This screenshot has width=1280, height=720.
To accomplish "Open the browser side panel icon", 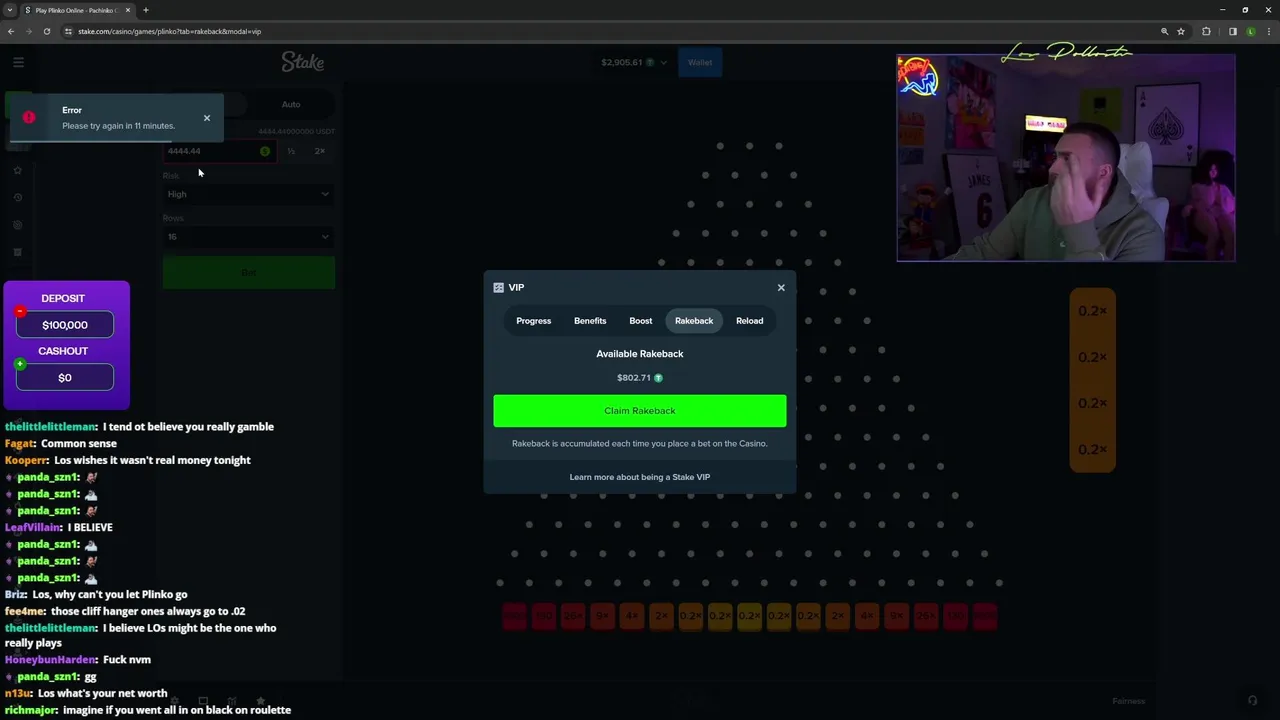I will [x=1232, y=31].
